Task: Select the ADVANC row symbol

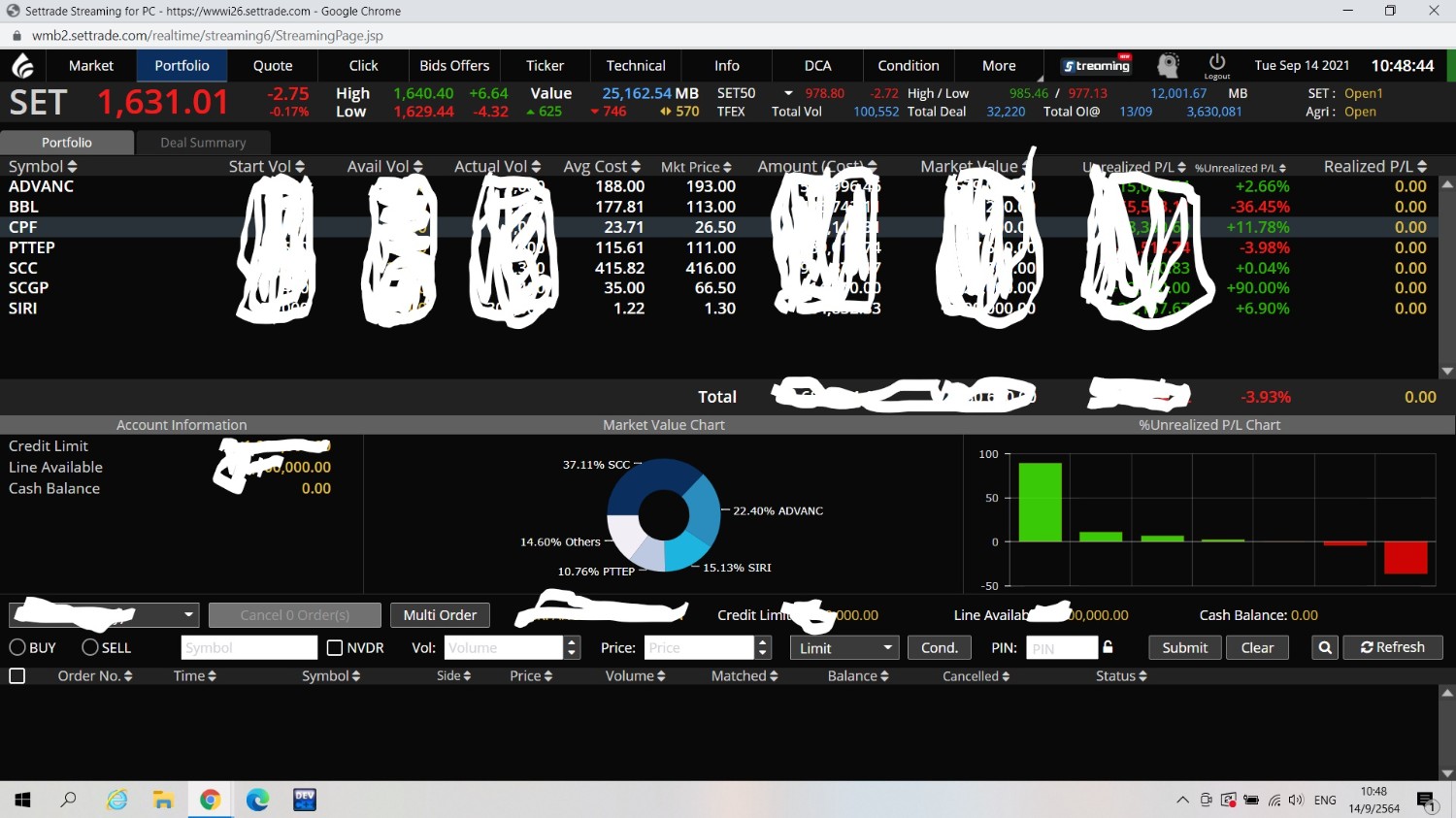Action: pyautogui.click(x=41, y=186)
